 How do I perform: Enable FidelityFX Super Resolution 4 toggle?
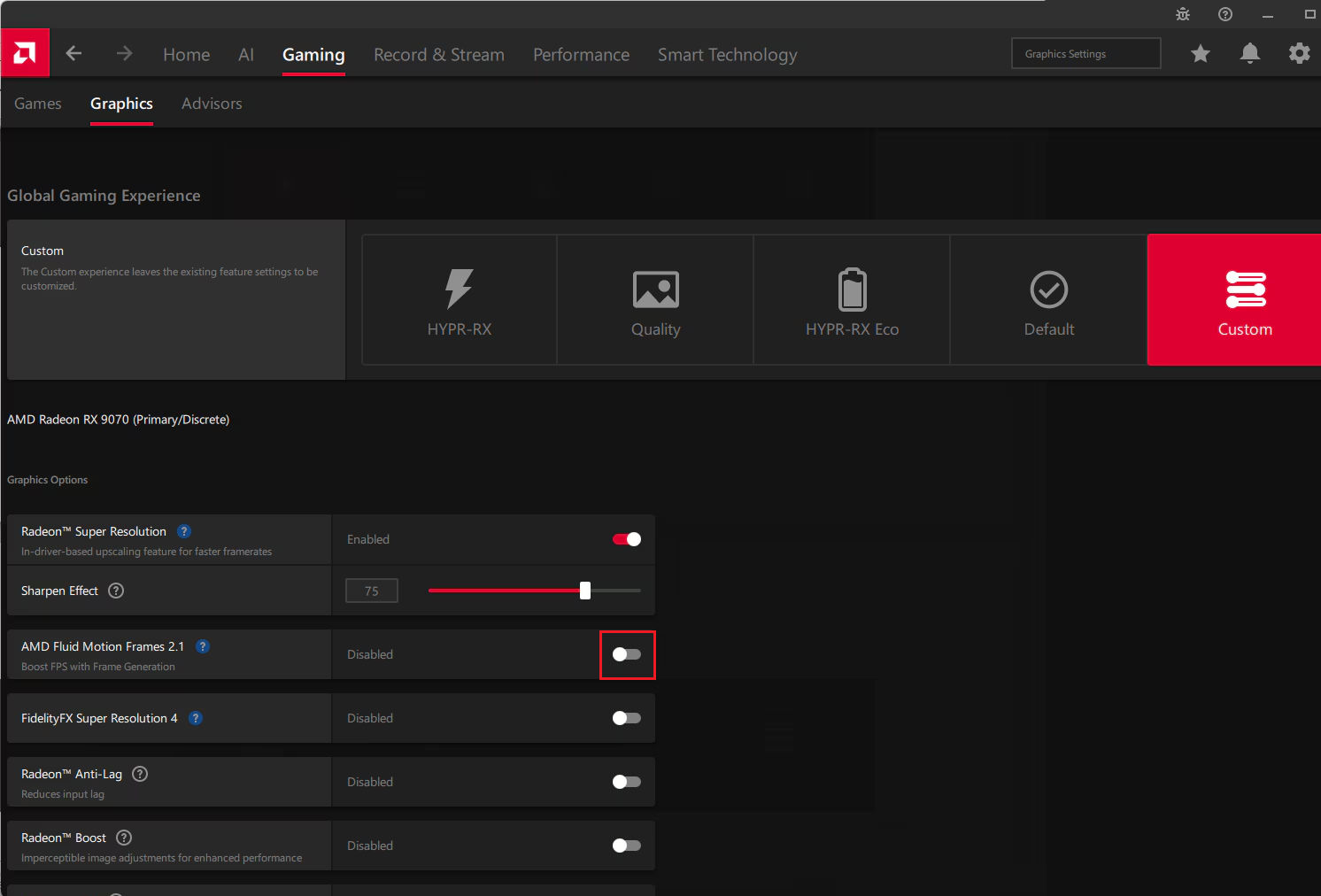(x=627, y=718)
